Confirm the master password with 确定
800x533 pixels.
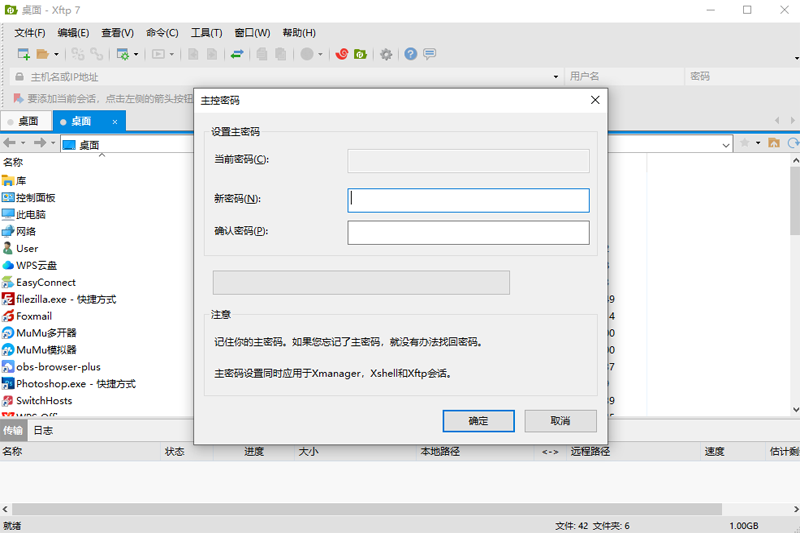(478, 421)
